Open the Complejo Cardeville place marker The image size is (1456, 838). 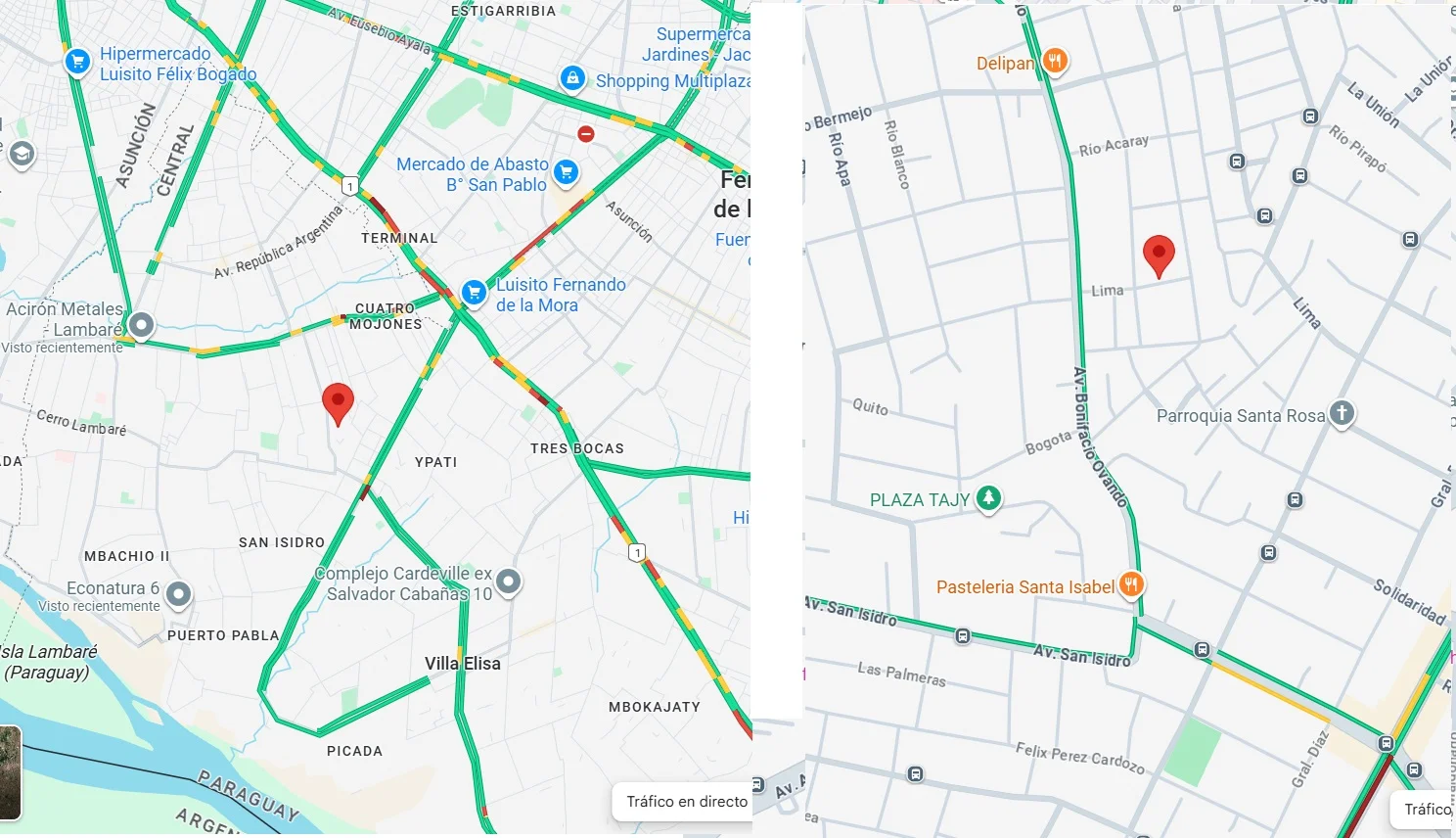pos(508,582)
